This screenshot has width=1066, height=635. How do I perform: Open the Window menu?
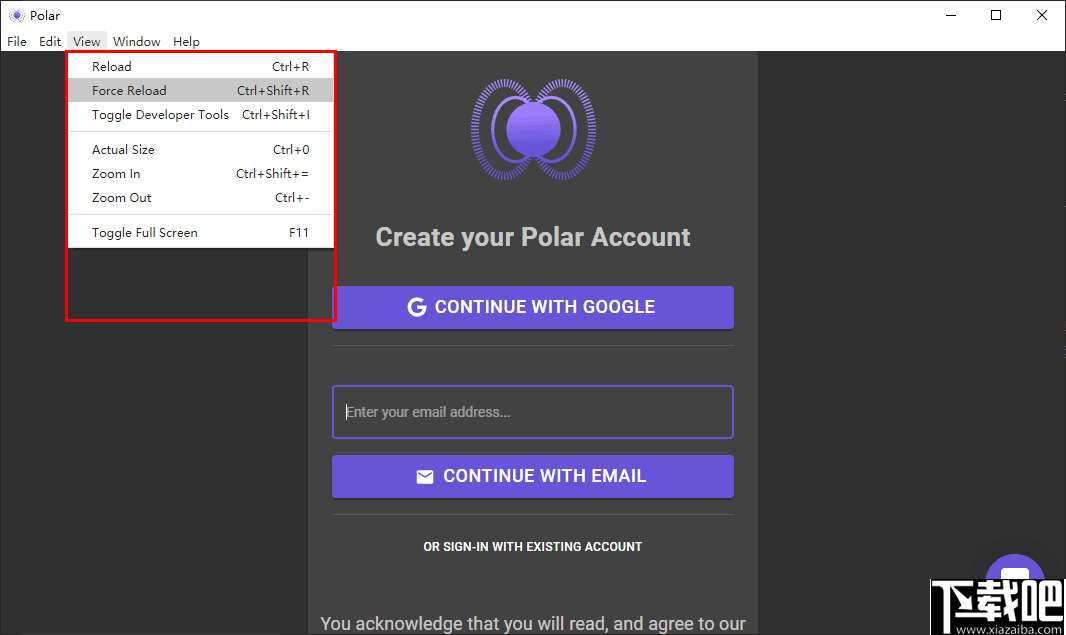(136, 41)
